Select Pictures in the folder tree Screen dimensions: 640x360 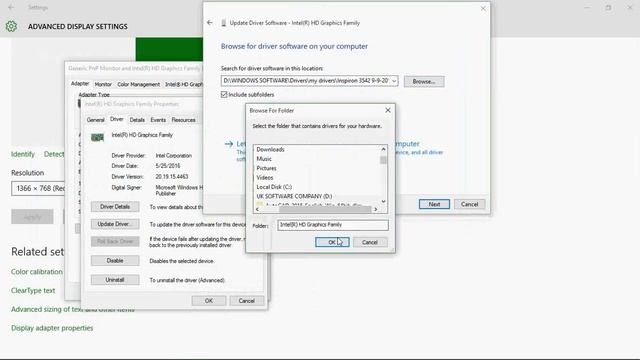click(x=267, y=168)
